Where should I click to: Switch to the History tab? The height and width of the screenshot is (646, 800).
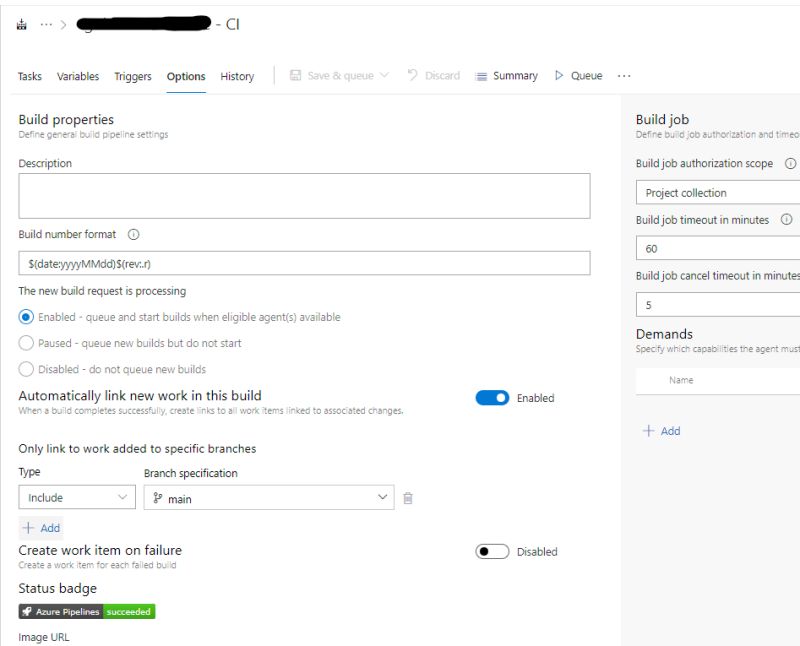[237, 75]
